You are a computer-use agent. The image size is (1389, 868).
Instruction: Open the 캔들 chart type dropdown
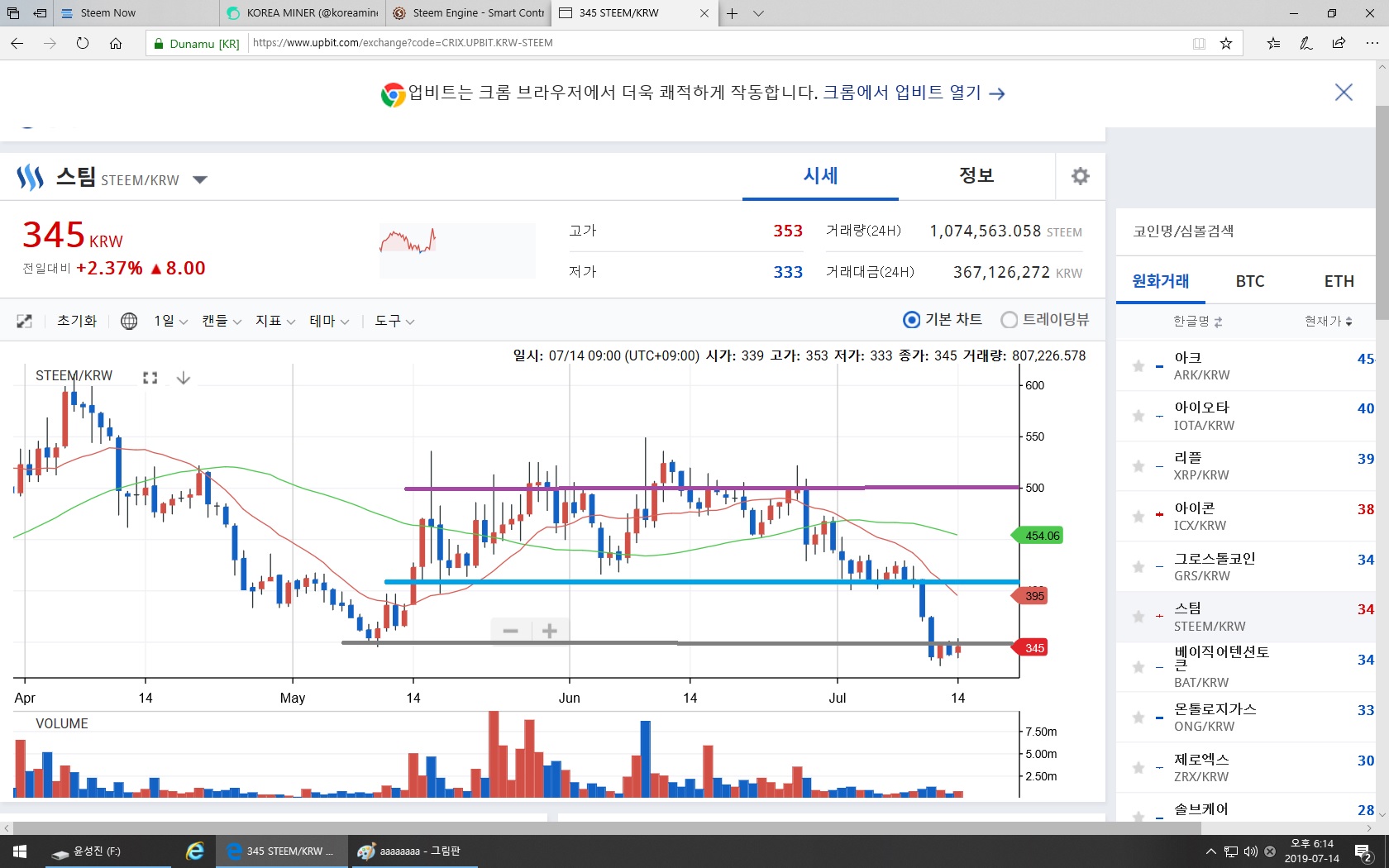click(222, 321)
